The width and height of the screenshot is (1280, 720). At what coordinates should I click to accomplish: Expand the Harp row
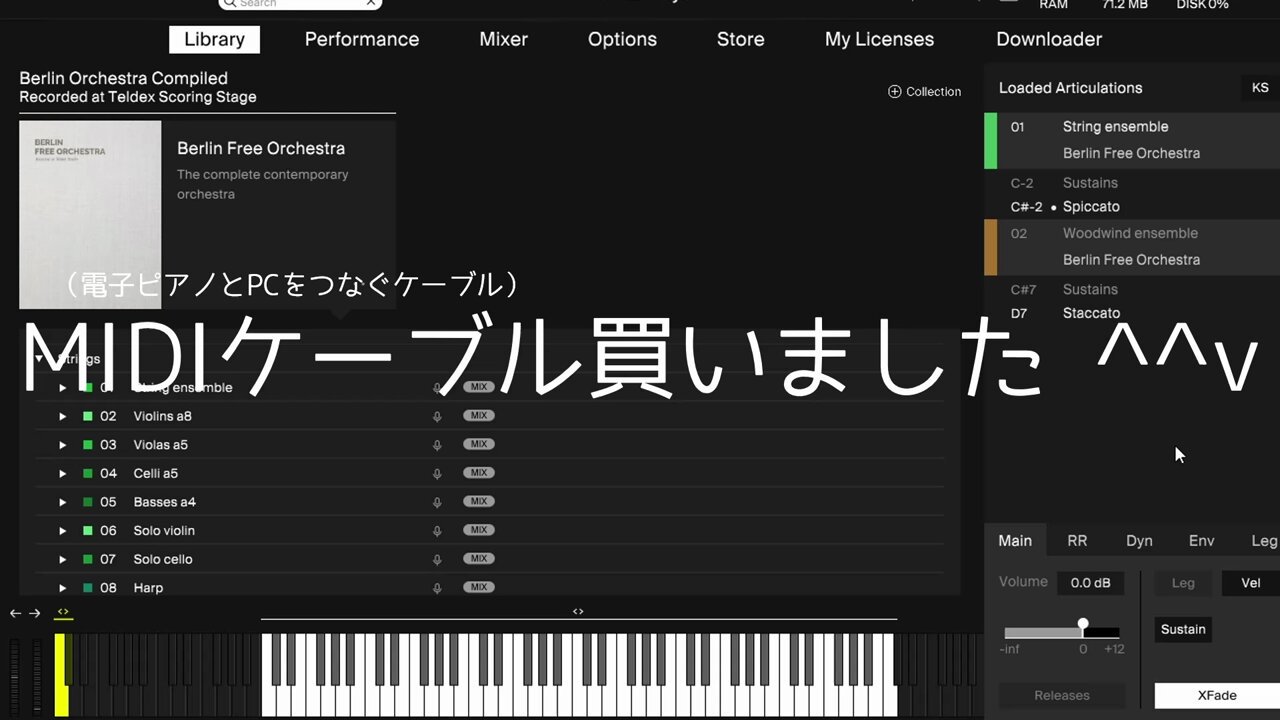tap(63, 588)
